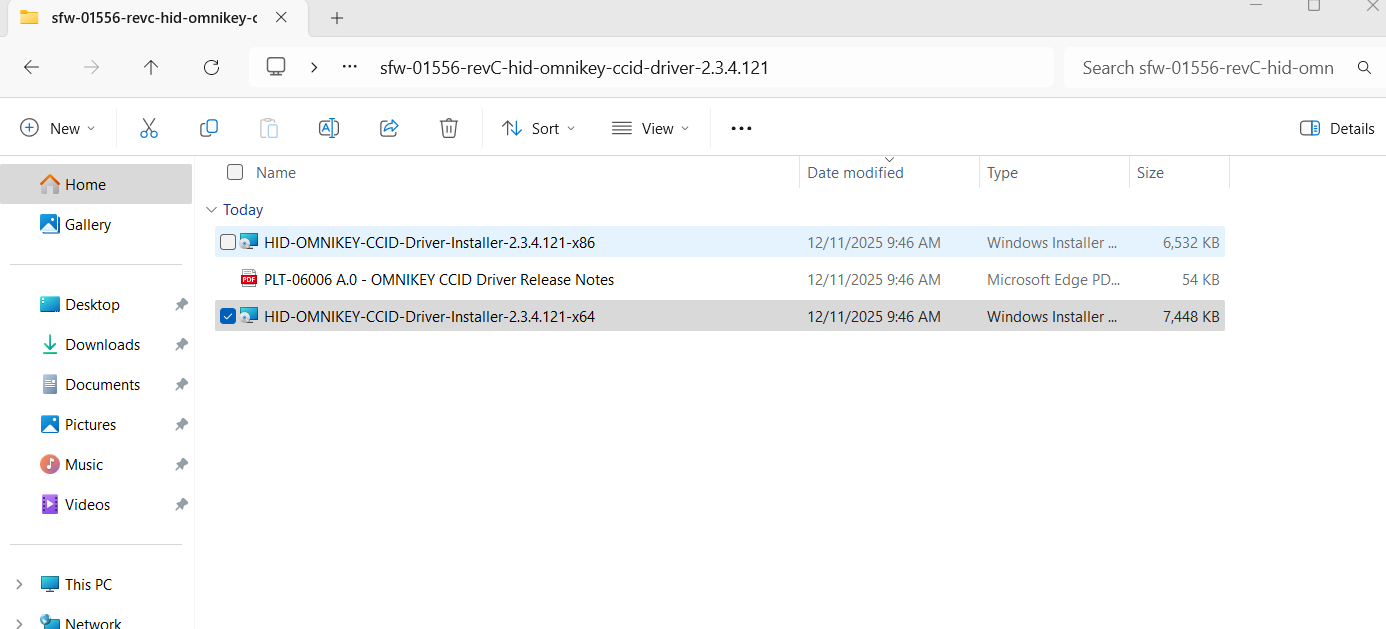Select the sfw-01556 folder tab
The image size is (1386, 629).
coord(155,18)
